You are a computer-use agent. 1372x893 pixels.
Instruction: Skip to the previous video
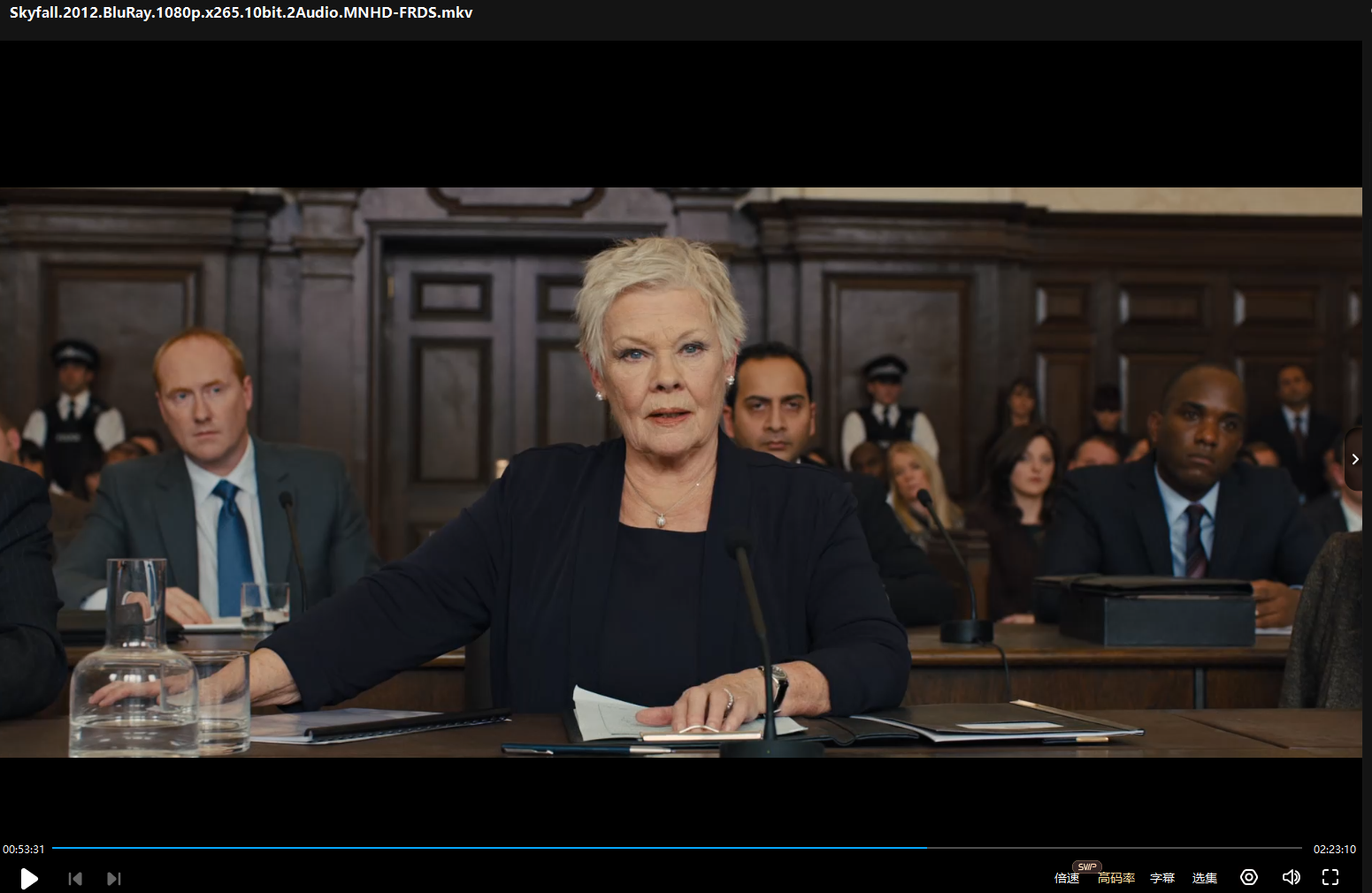tap(75, 878)
